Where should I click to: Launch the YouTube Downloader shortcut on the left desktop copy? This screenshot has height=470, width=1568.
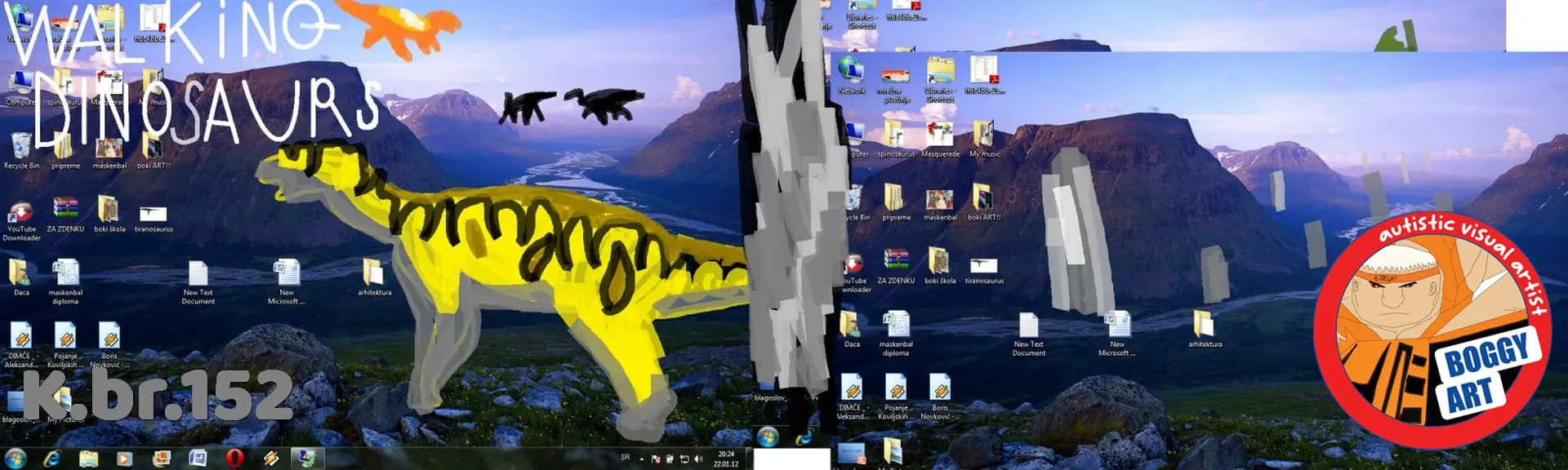coord(21,220)
